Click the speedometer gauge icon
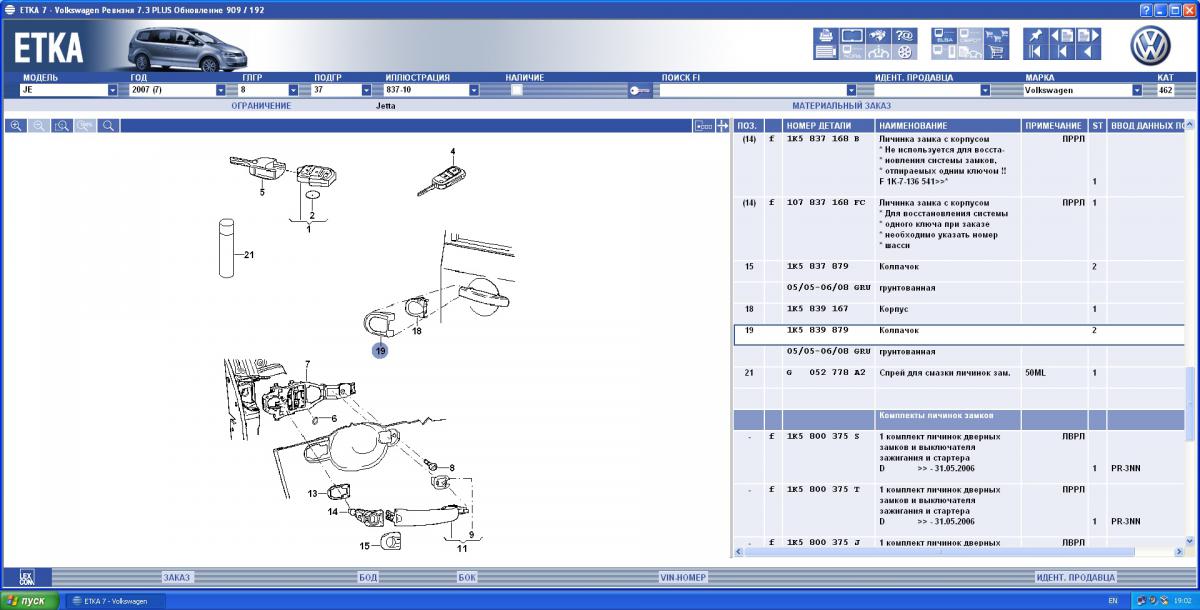This screenshot has height=610, width=1200. pyautogui.click(x=878, y=52)
